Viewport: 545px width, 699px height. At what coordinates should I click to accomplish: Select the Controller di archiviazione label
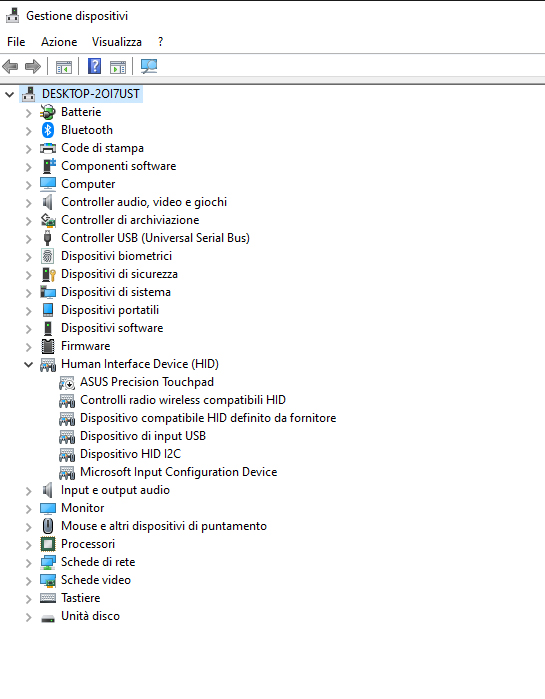coord(130,220)
